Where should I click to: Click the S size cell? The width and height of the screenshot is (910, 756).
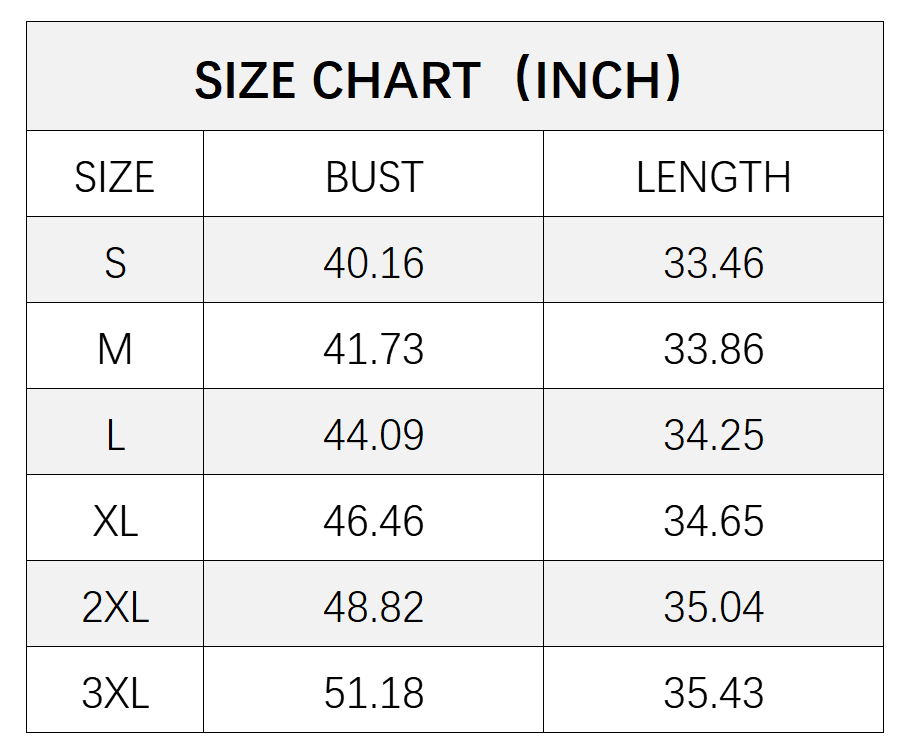(x=115, y=263)
